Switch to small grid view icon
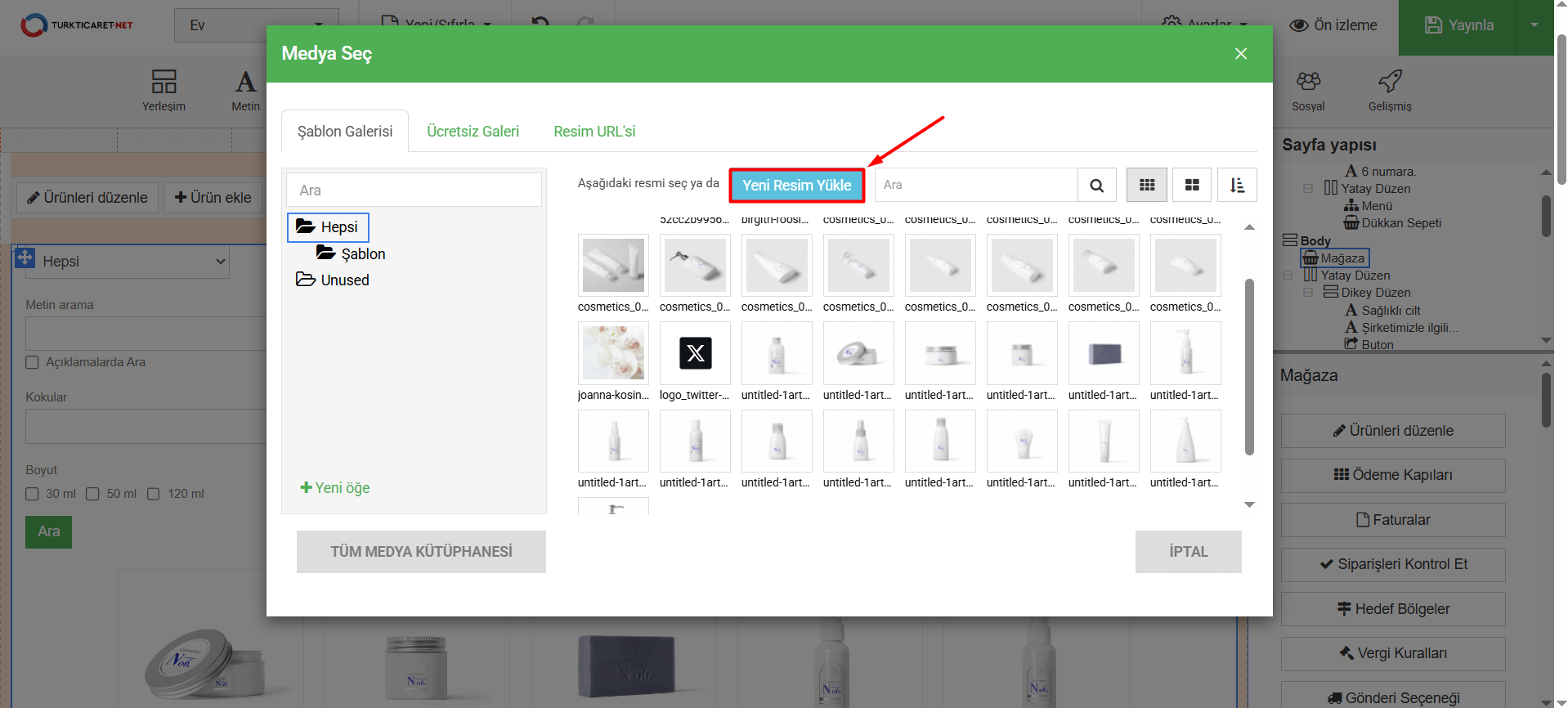This screenshot has height=708, width=1568. click(1146, 186)
